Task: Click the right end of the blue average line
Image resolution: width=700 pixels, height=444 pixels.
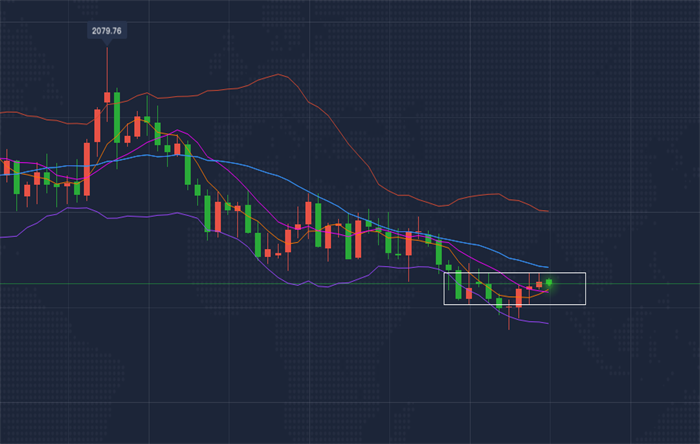Action: [x=547, y=267]
